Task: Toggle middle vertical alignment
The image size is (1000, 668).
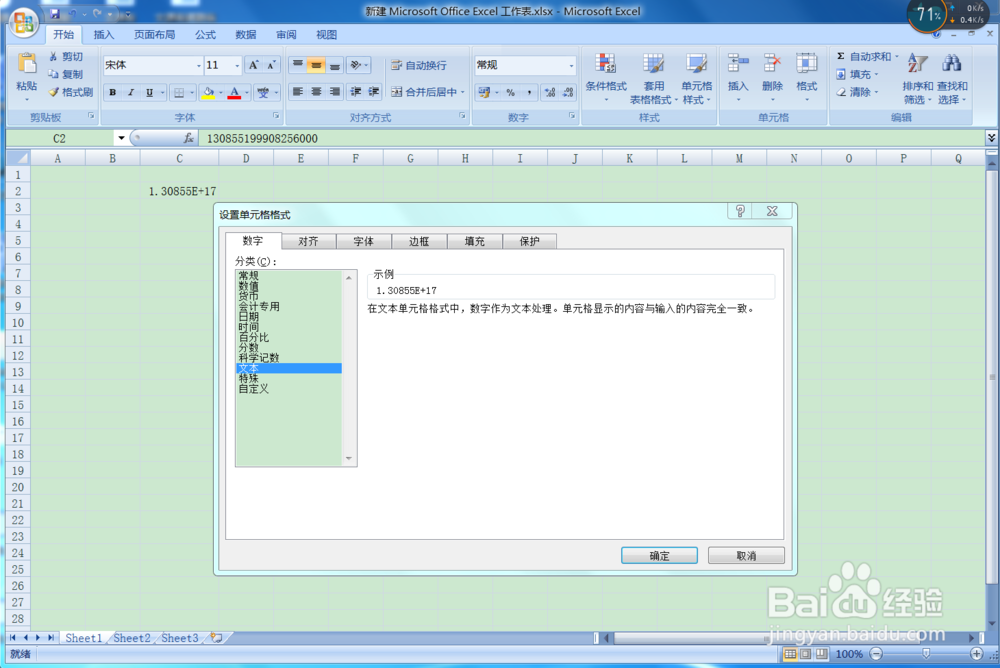Action: coord(316,65)
